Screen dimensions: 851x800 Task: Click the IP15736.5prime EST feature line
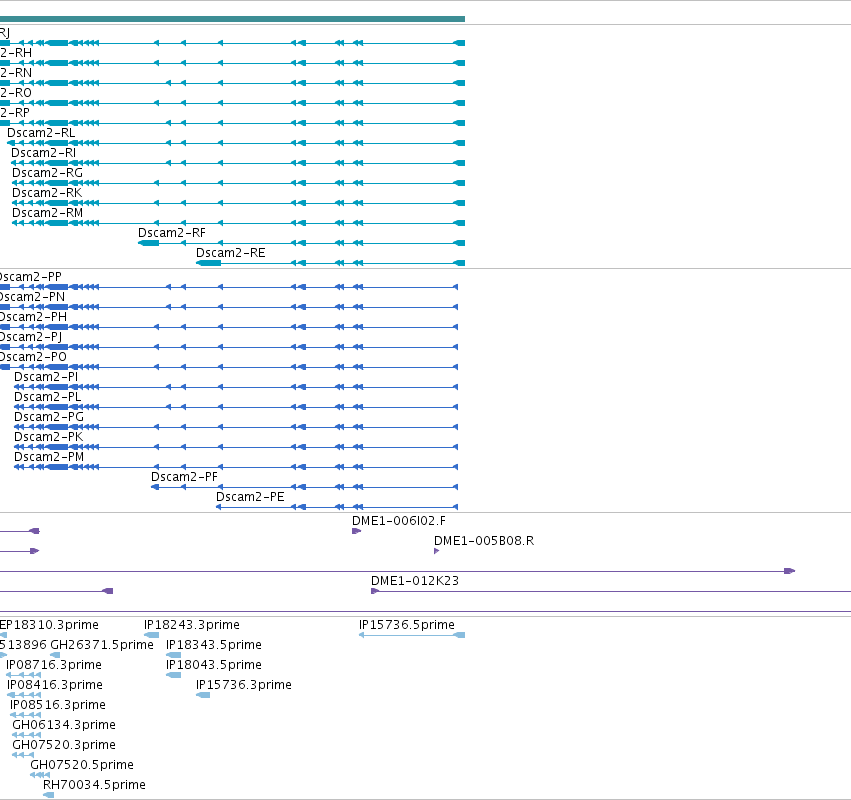[x=412, y=636]
